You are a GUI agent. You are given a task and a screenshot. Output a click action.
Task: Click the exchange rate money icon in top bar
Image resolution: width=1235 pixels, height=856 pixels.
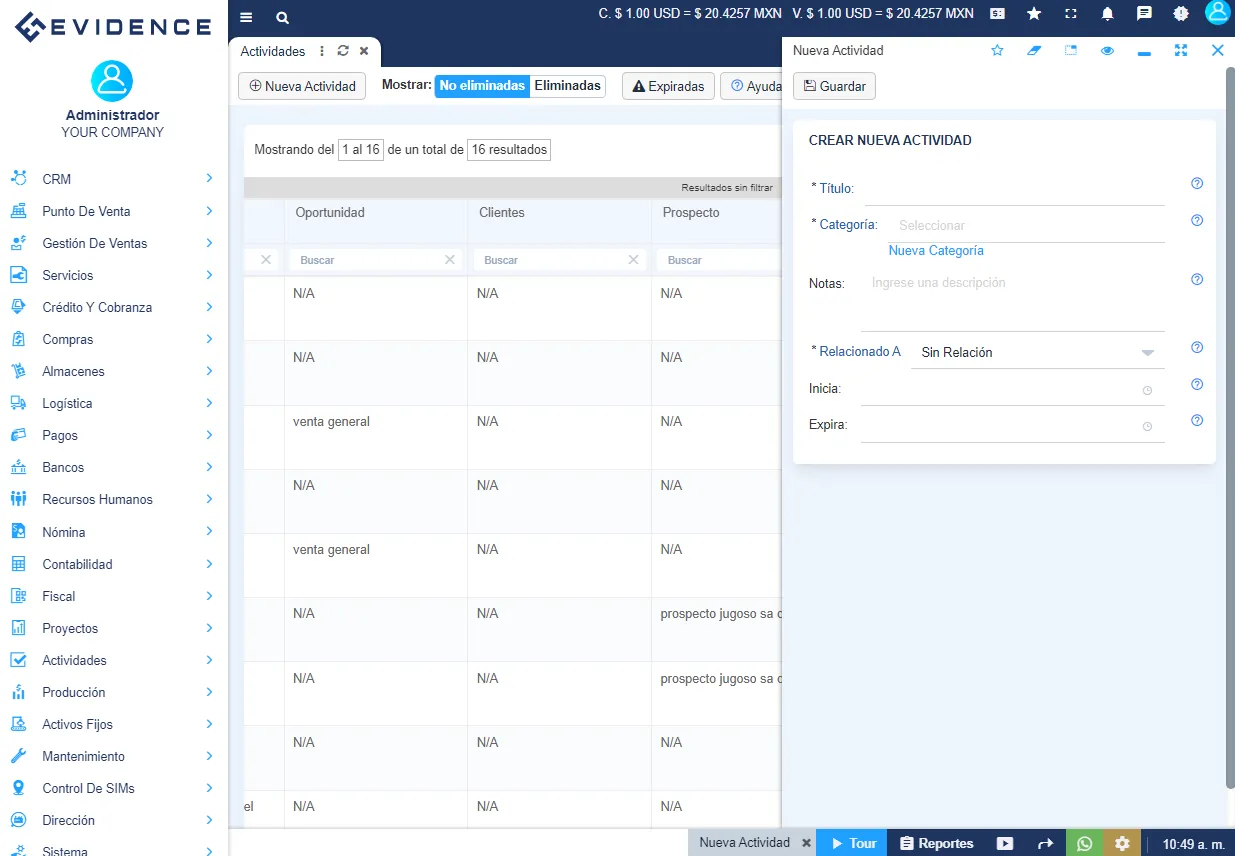[996, 14]
